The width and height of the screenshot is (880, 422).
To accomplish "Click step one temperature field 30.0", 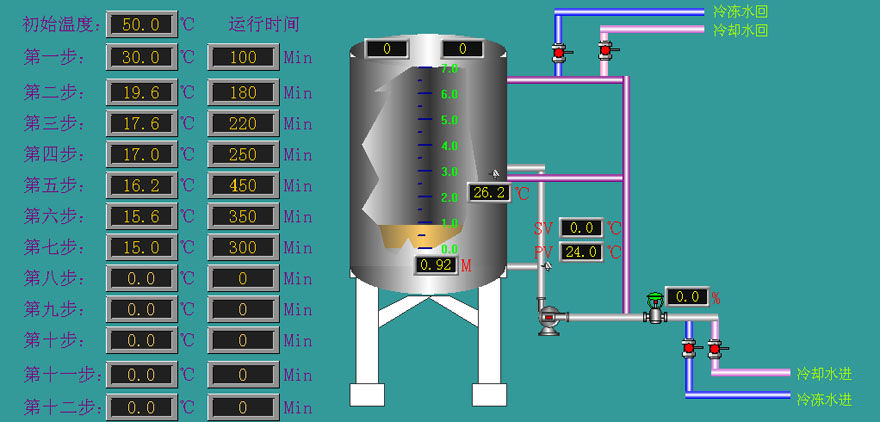I will (141, 57).
